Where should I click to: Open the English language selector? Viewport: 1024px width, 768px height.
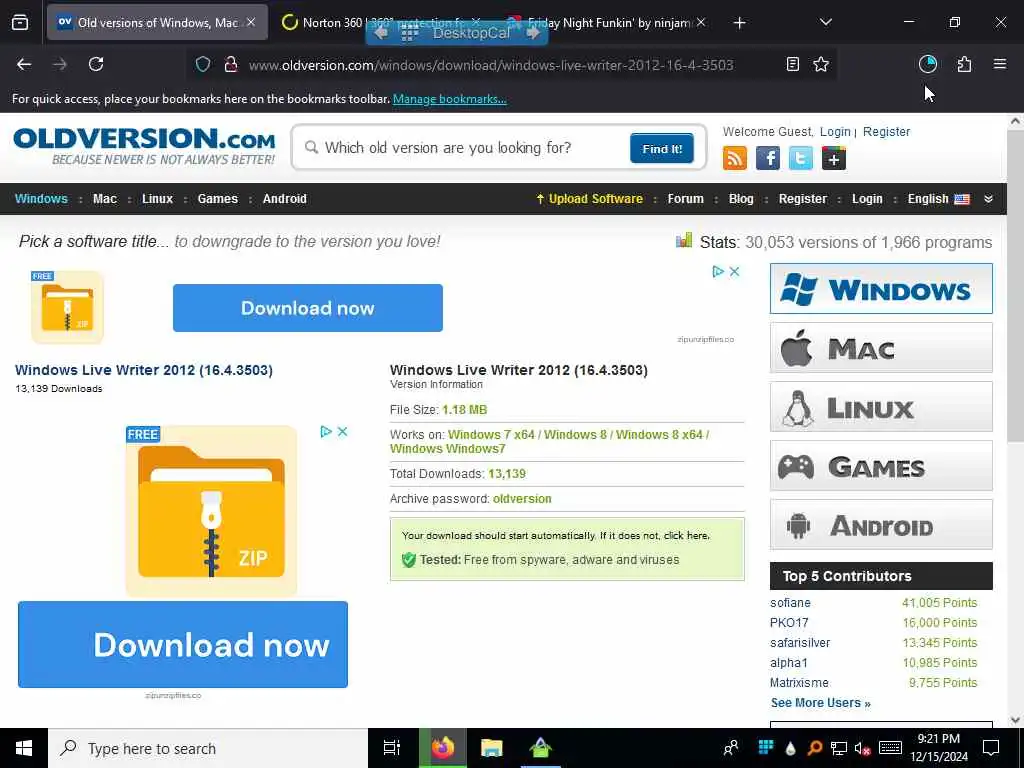pyautogui.click(x=938, y=199)
